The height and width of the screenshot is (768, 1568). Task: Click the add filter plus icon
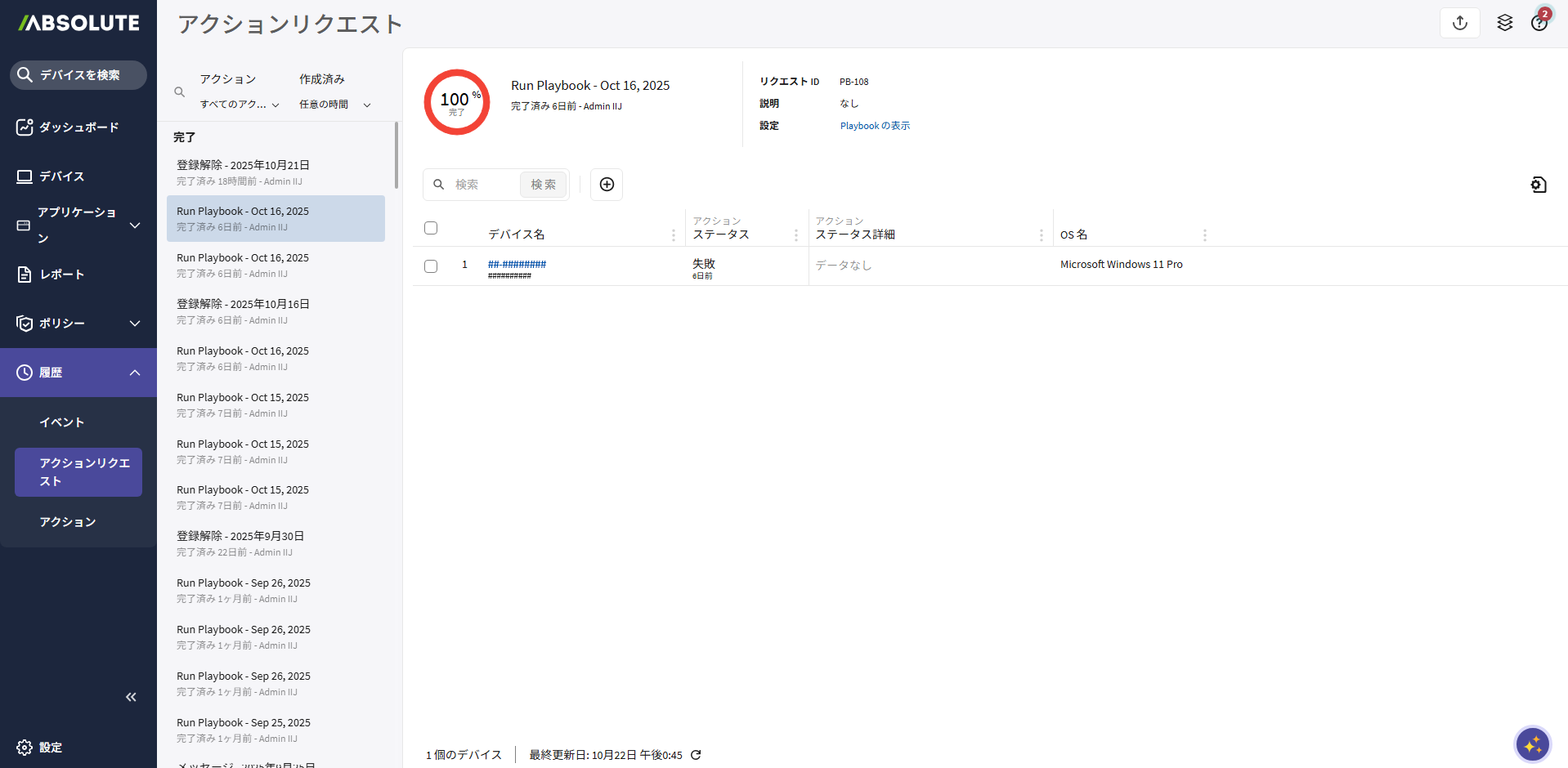[607, 185]
